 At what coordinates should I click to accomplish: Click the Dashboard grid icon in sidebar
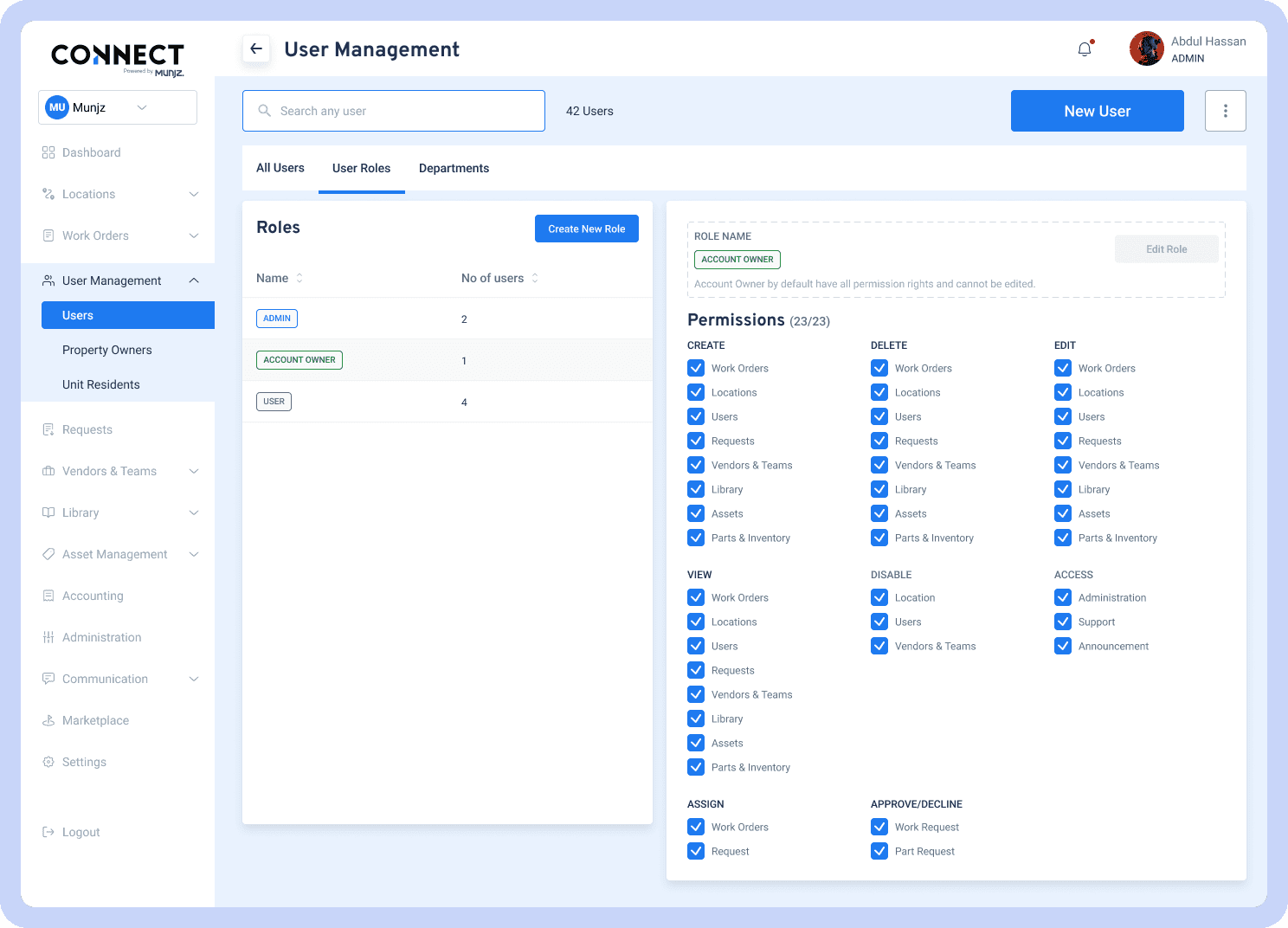48,152
